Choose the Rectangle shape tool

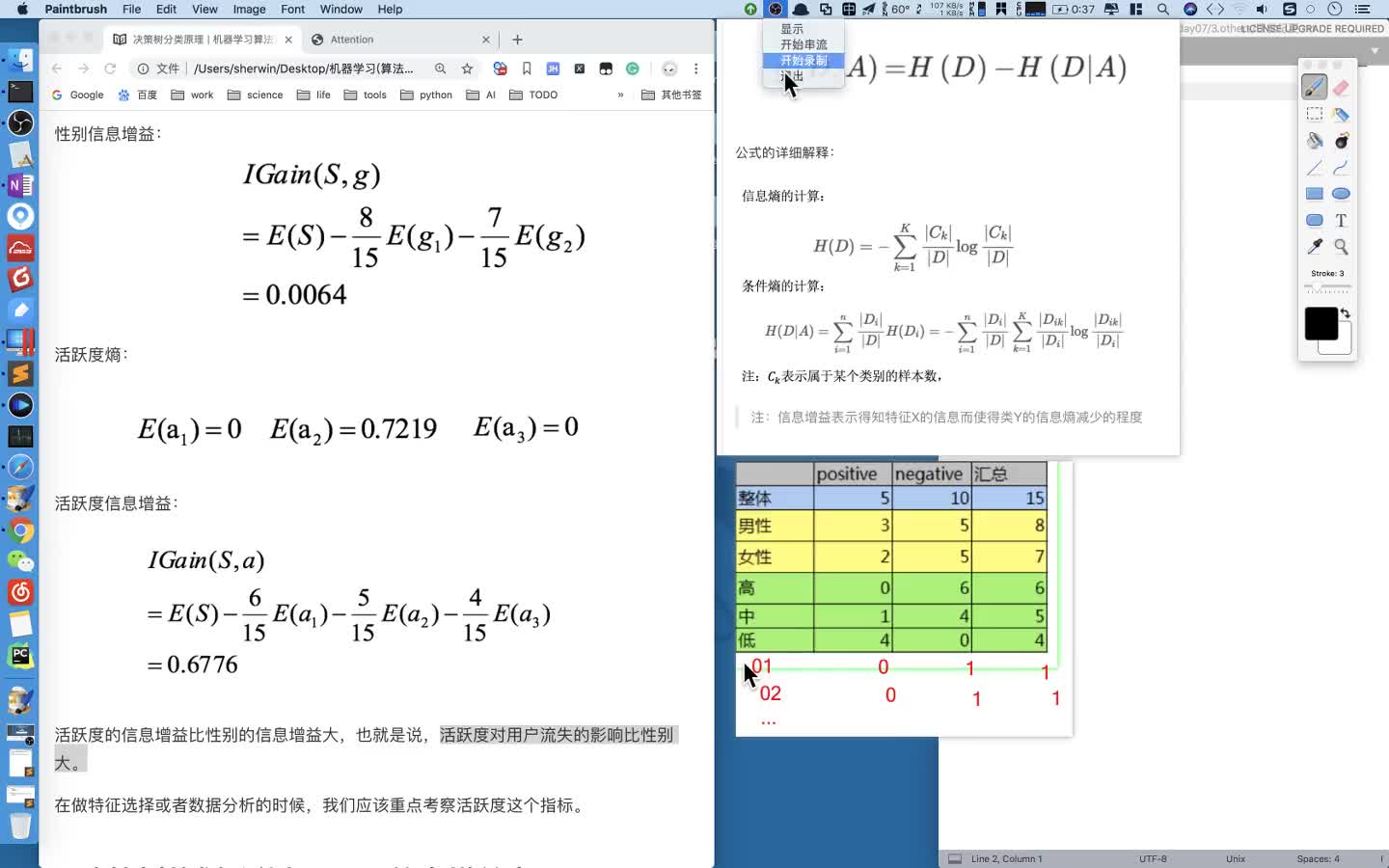[x=1314, y=194]
